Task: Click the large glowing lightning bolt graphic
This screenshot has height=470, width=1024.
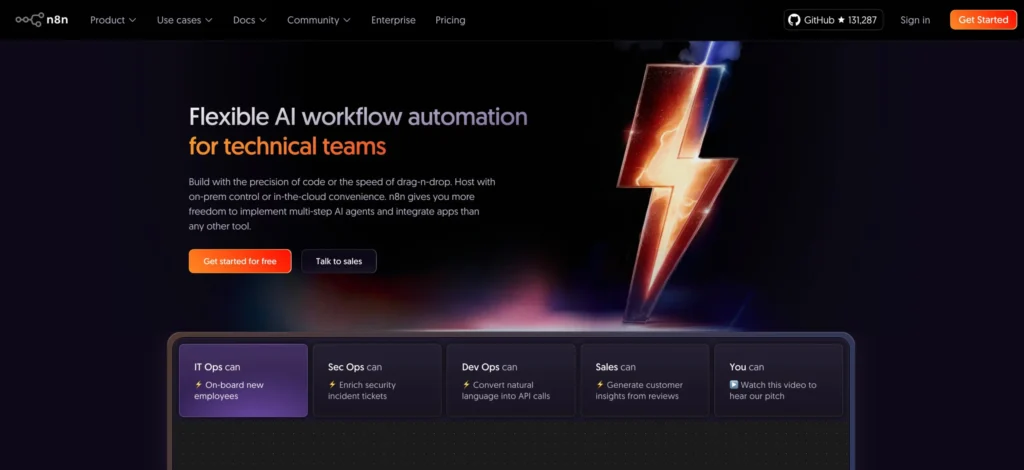Action: coord(670,180)
